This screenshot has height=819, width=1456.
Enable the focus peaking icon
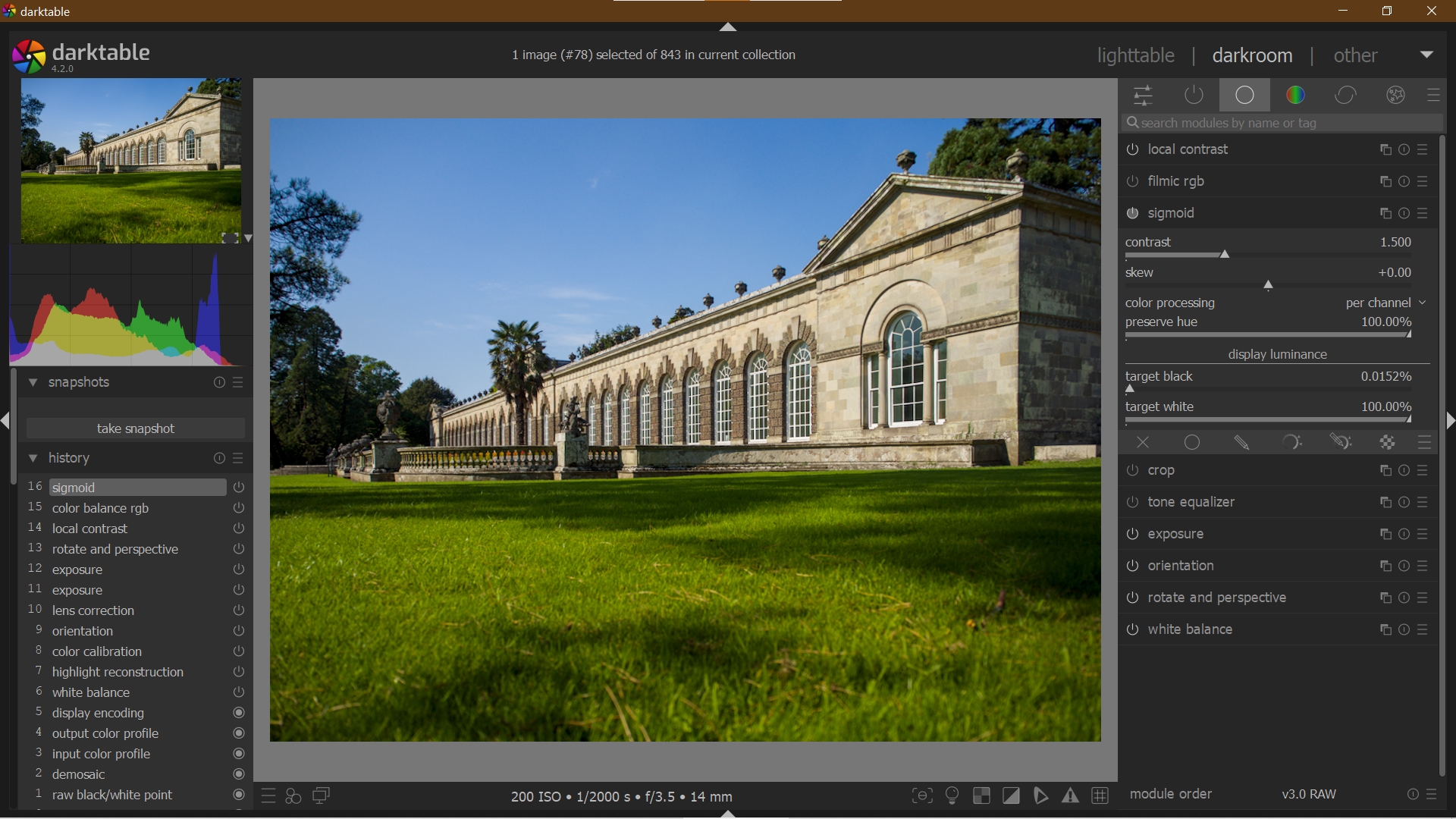[922, 795]
